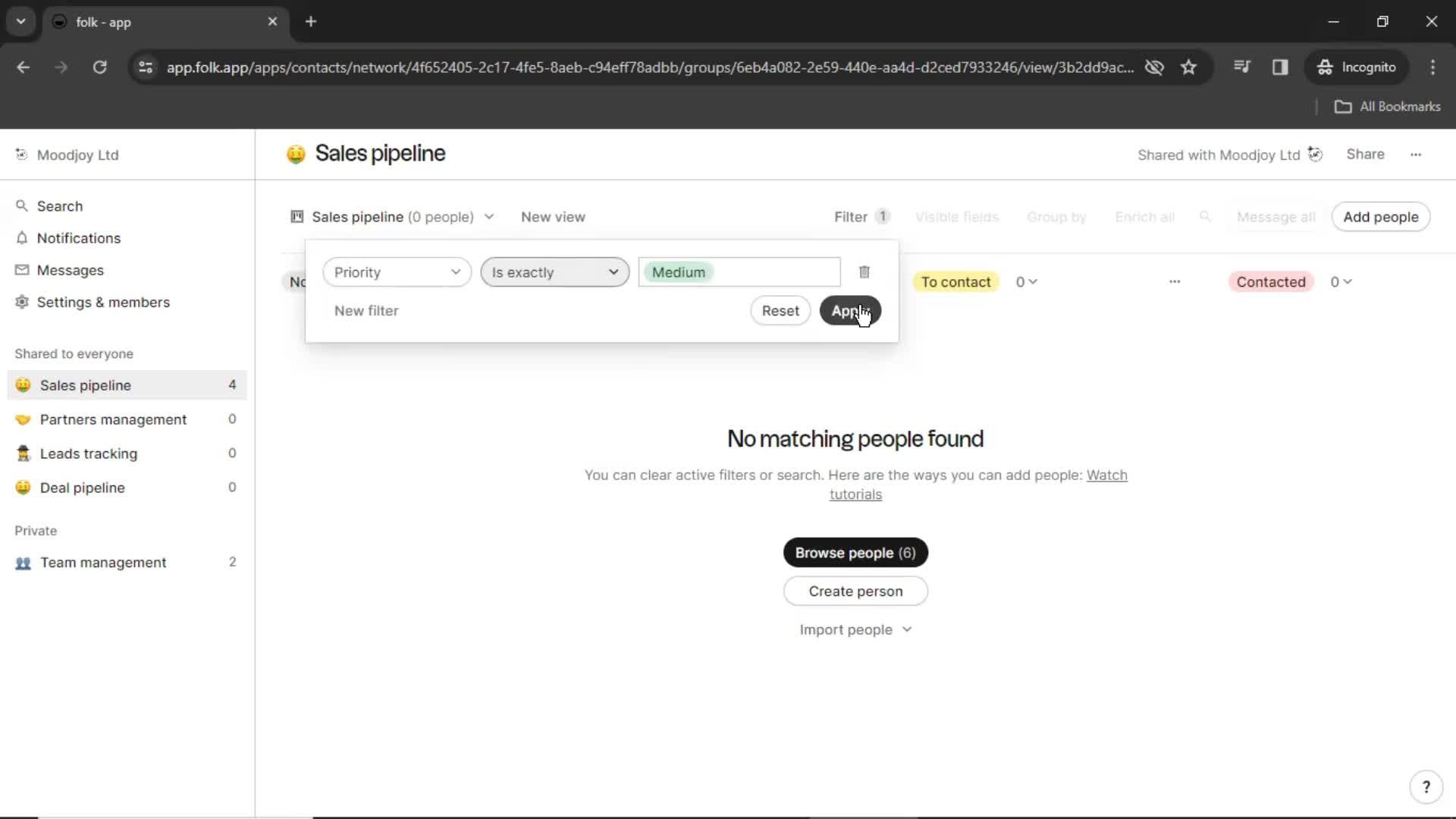The height and width of the screenshot is (819, 1456).
Task: Open the page options ellipsis next to Share
Action: pos(1416,155)
